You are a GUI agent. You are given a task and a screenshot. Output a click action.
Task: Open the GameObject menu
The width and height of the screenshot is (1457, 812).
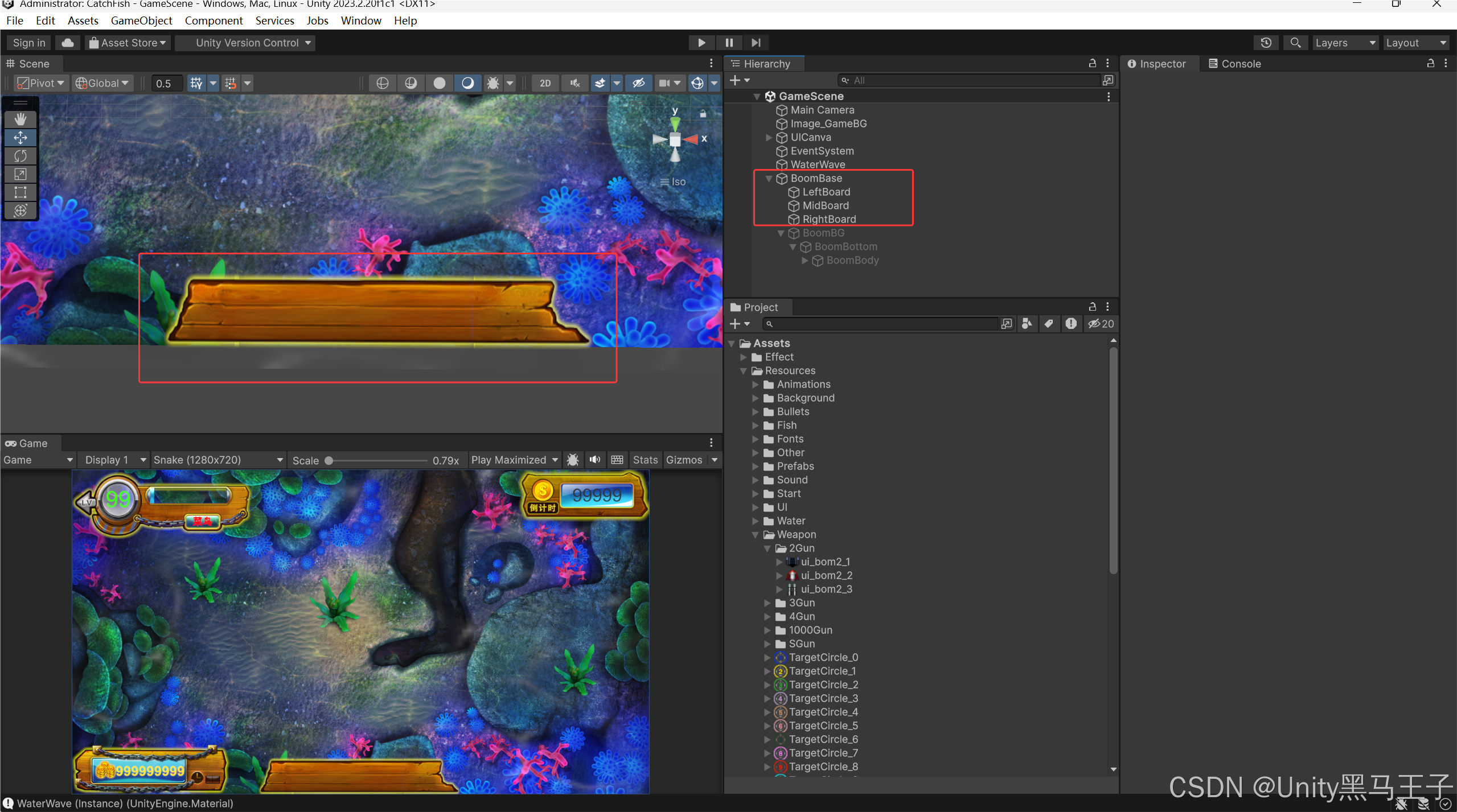click(x=141, y=20)
